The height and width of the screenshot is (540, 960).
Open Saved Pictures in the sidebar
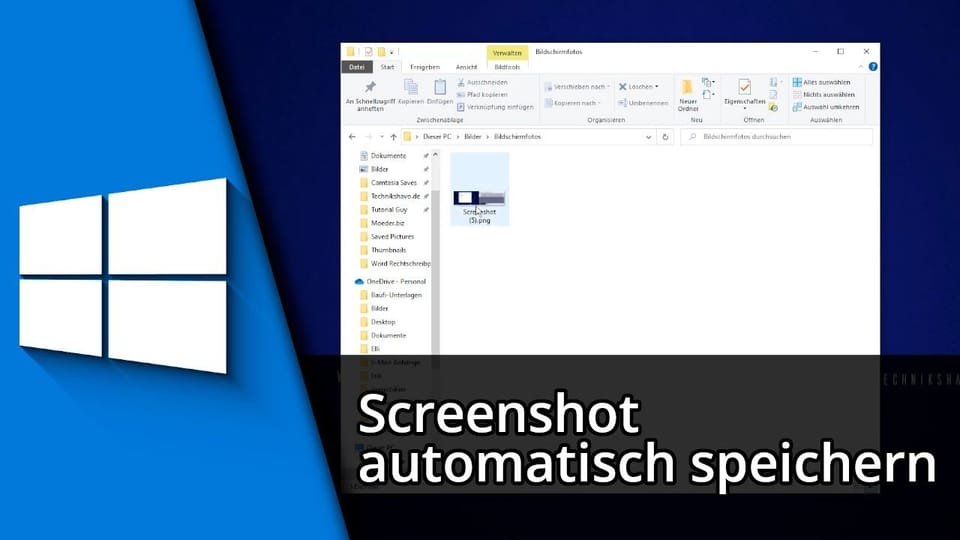coord(392,236)
